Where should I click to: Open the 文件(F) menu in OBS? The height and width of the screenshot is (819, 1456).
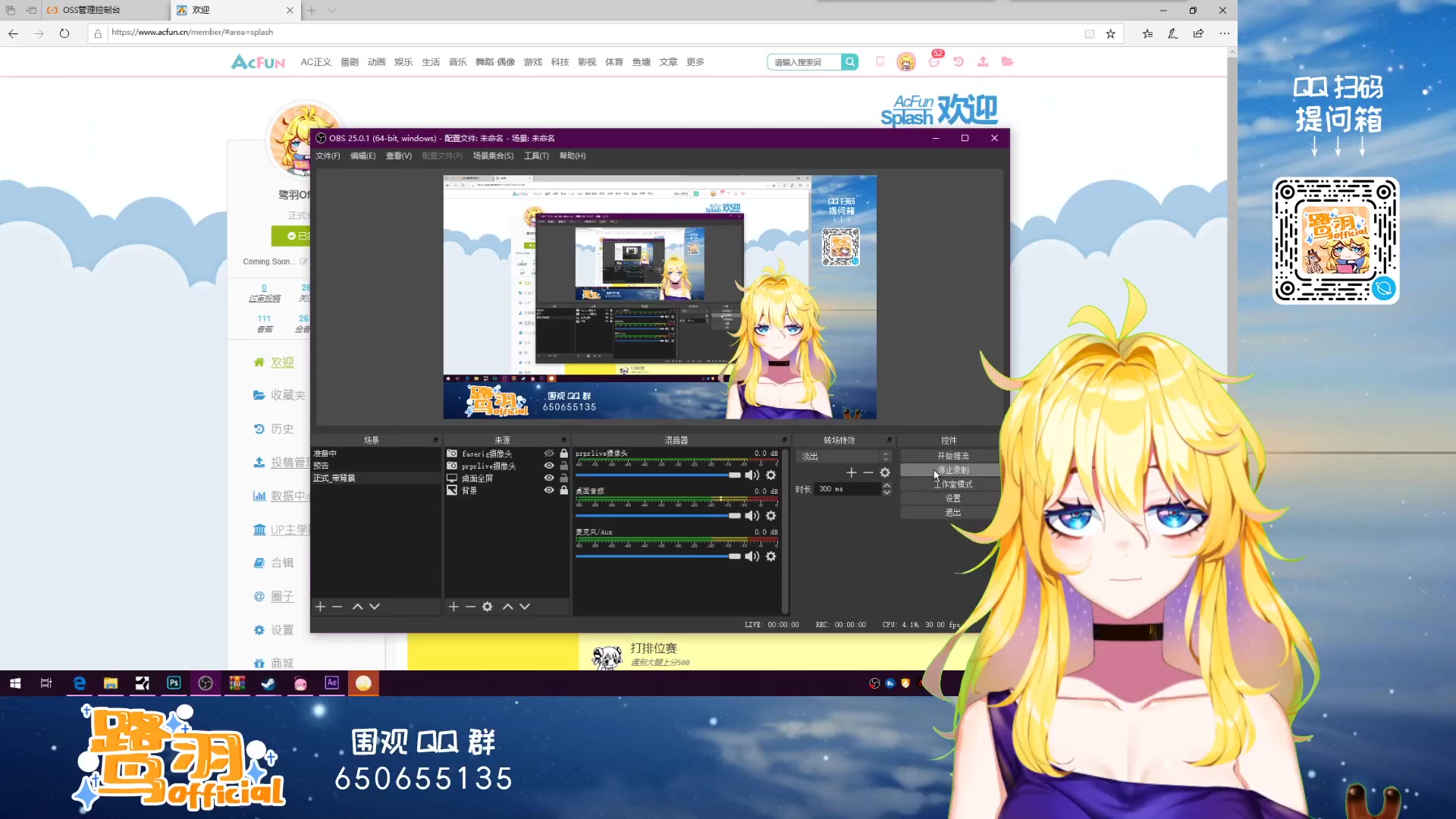[328, 156]
